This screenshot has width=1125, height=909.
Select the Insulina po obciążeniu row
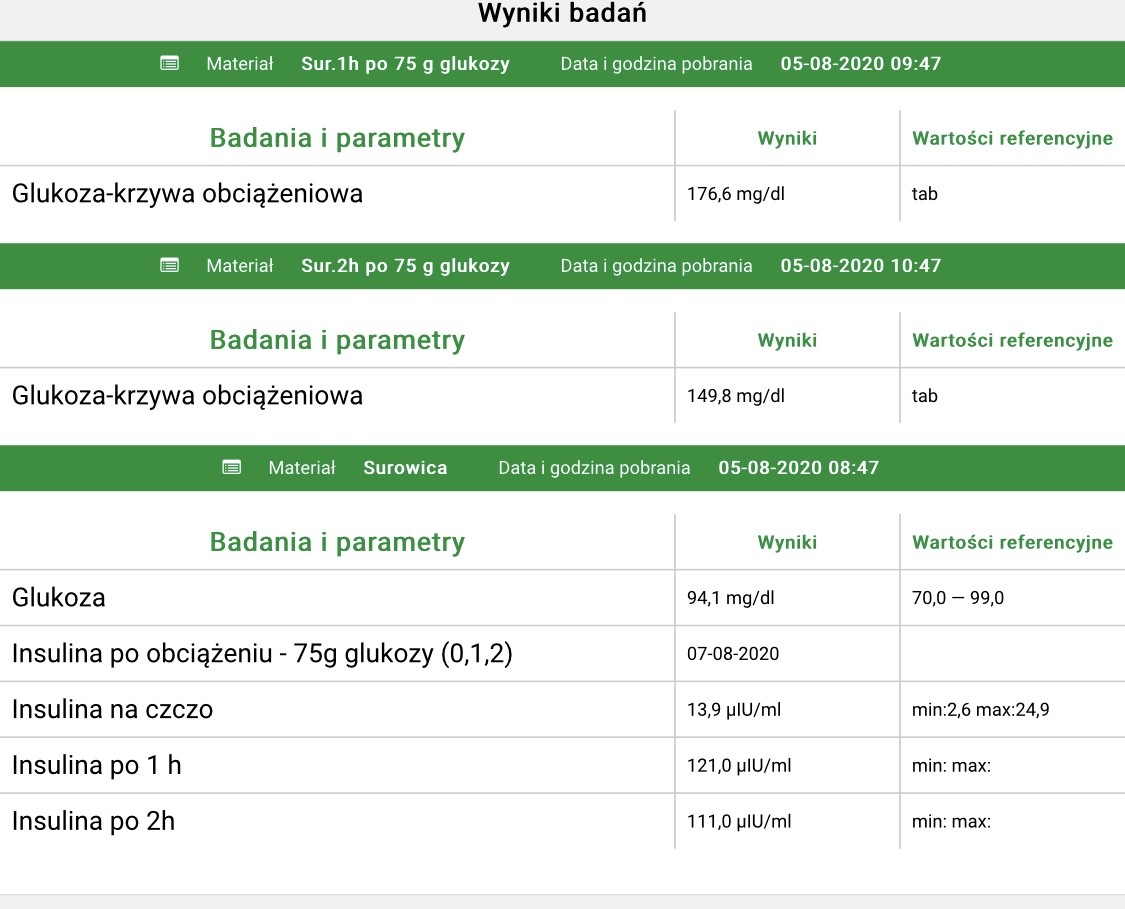262,654
